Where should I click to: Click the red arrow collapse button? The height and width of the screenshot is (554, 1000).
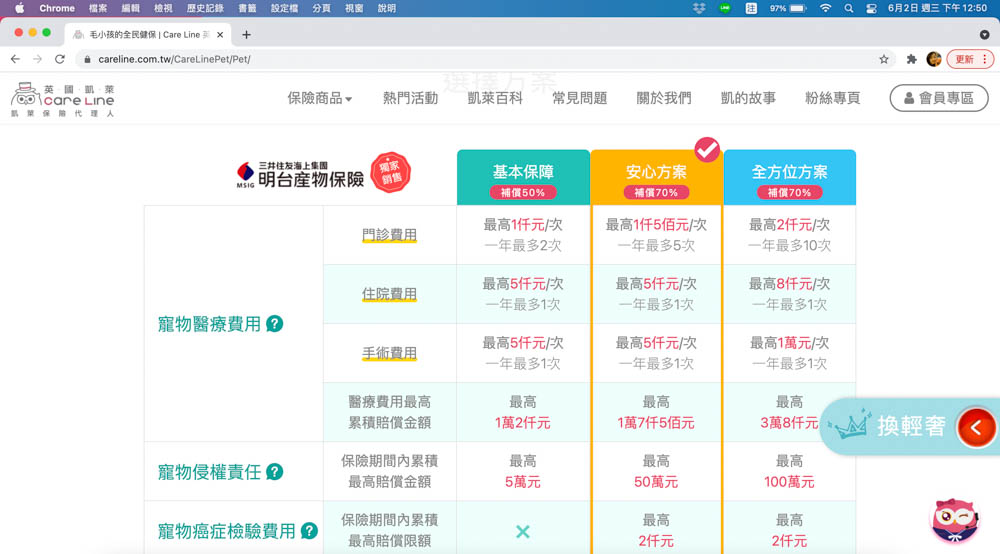pyautogui.click(x=976, y=428)
